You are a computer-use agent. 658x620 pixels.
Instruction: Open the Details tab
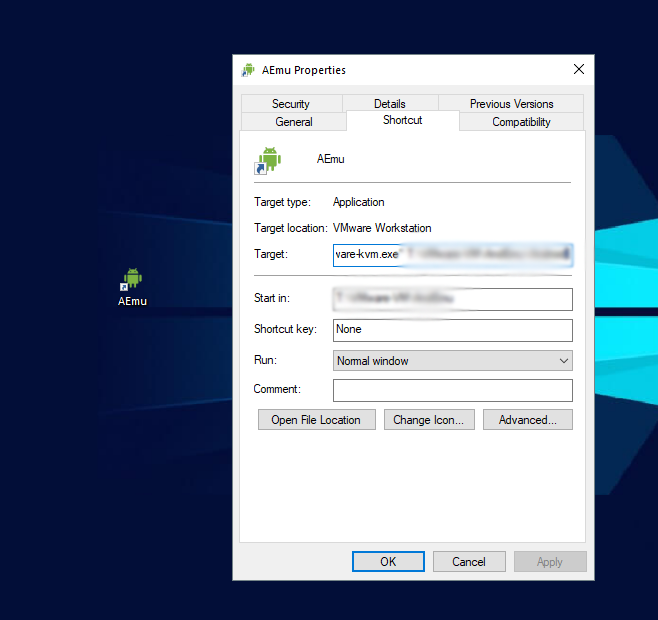click(x=390, y=104)
